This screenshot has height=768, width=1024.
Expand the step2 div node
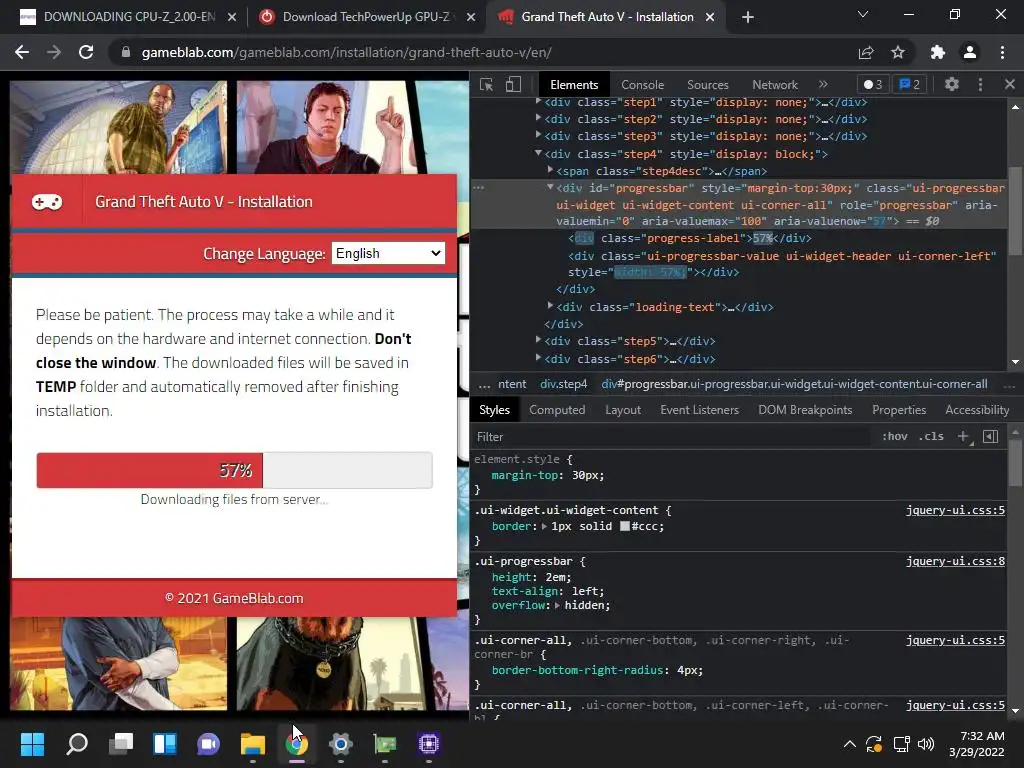538,118
